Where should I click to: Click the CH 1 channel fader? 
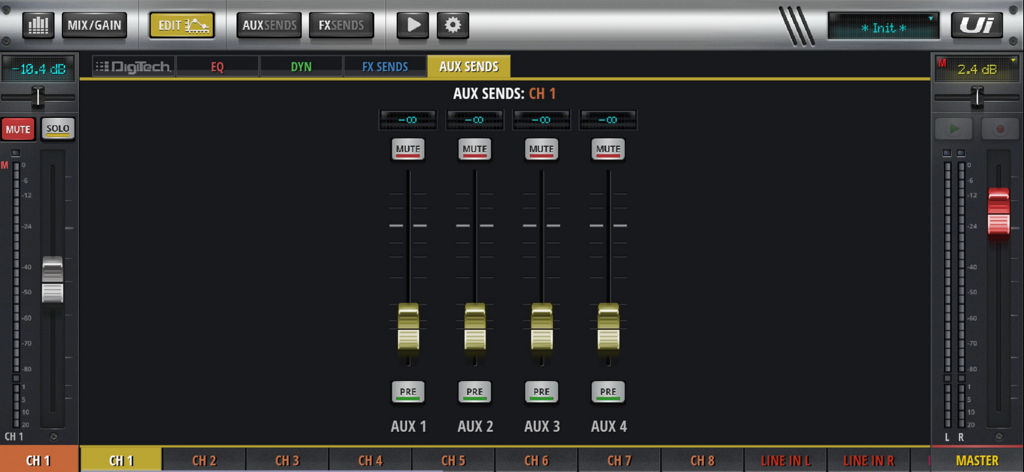tap(53, 279)
